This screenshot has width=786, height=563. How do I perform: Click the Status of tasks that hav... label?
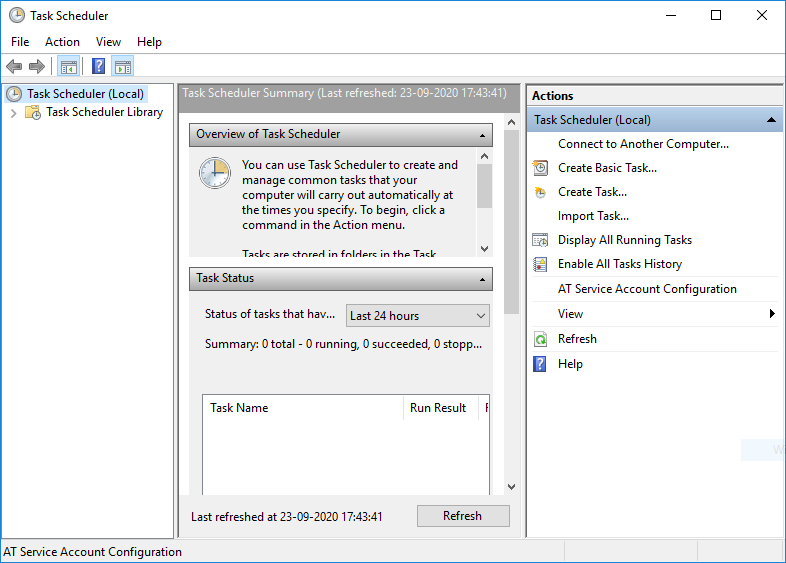[270, 314]
